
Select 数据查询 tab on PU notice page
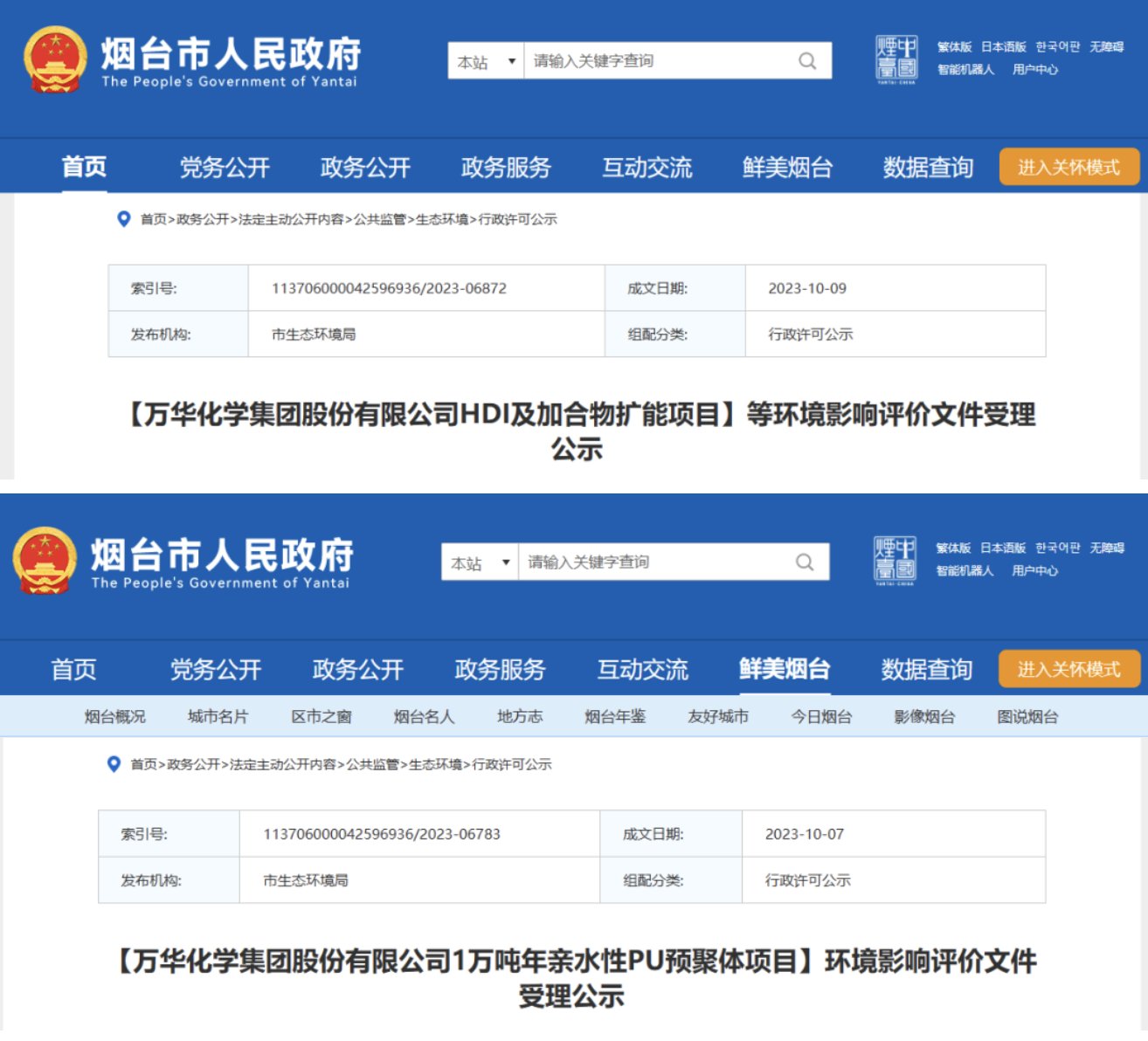[927, 669]
